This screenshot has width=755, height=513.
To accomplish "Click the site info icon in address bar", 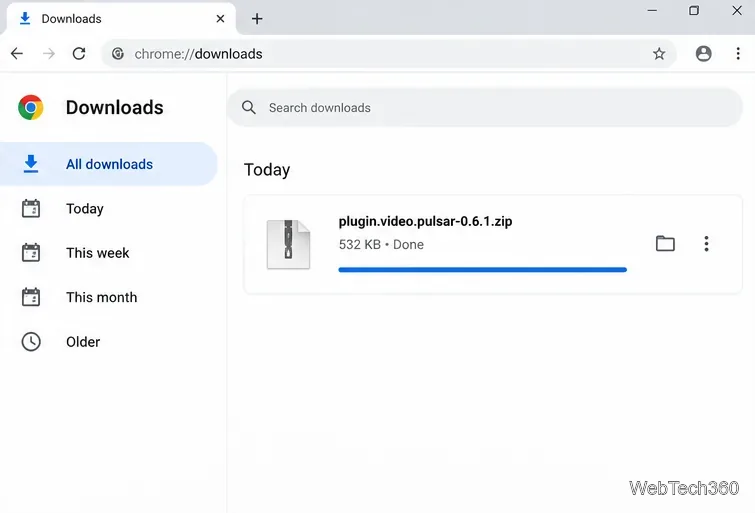I will click(x=118, y=53).
